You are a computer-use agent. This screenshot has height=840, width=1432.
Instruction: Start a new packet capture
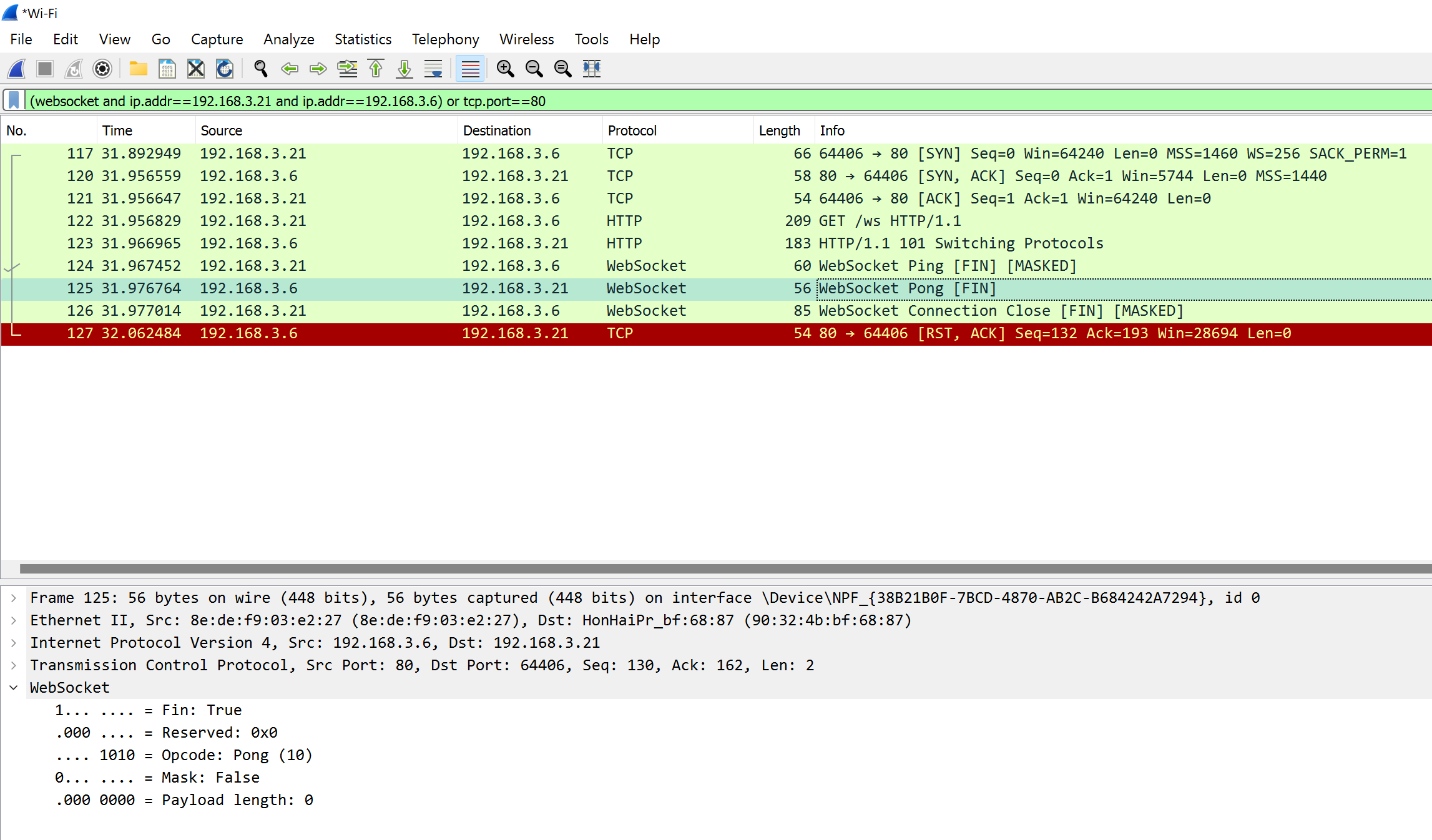[16, 69]
